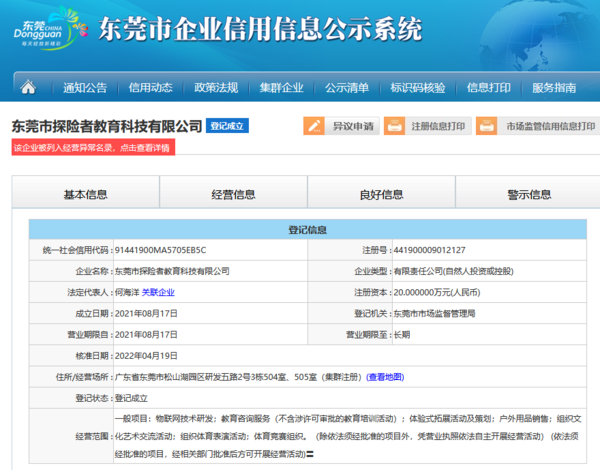The image size is (600, 470).
Task: Click the 登记状态 value 登记成立 in the table
Action: coord(131,398)
